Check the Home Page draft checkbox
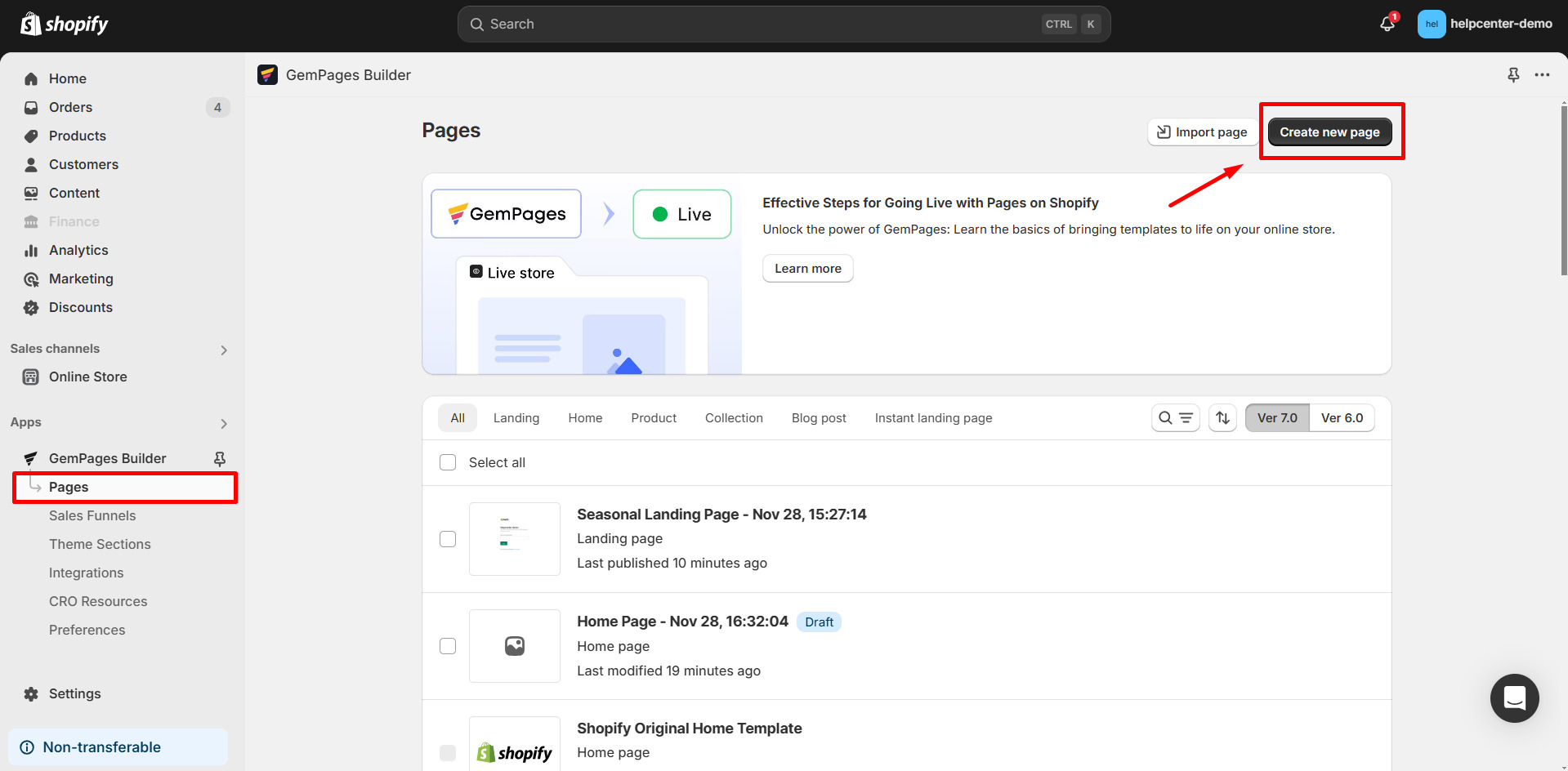 pyautogui.click(x=448, y=645)
